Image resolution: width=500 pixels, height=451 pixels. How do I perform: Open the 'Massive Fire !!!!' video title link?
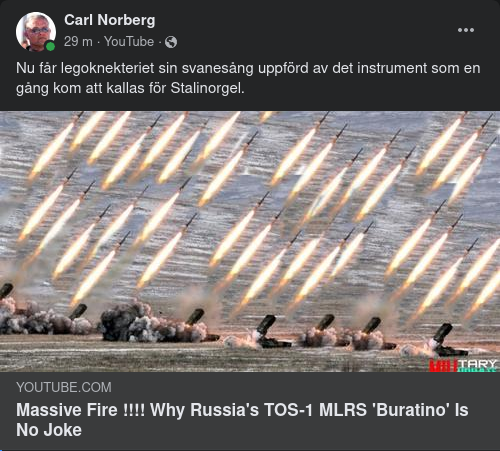pyautogui.click(x=242, y=420)
